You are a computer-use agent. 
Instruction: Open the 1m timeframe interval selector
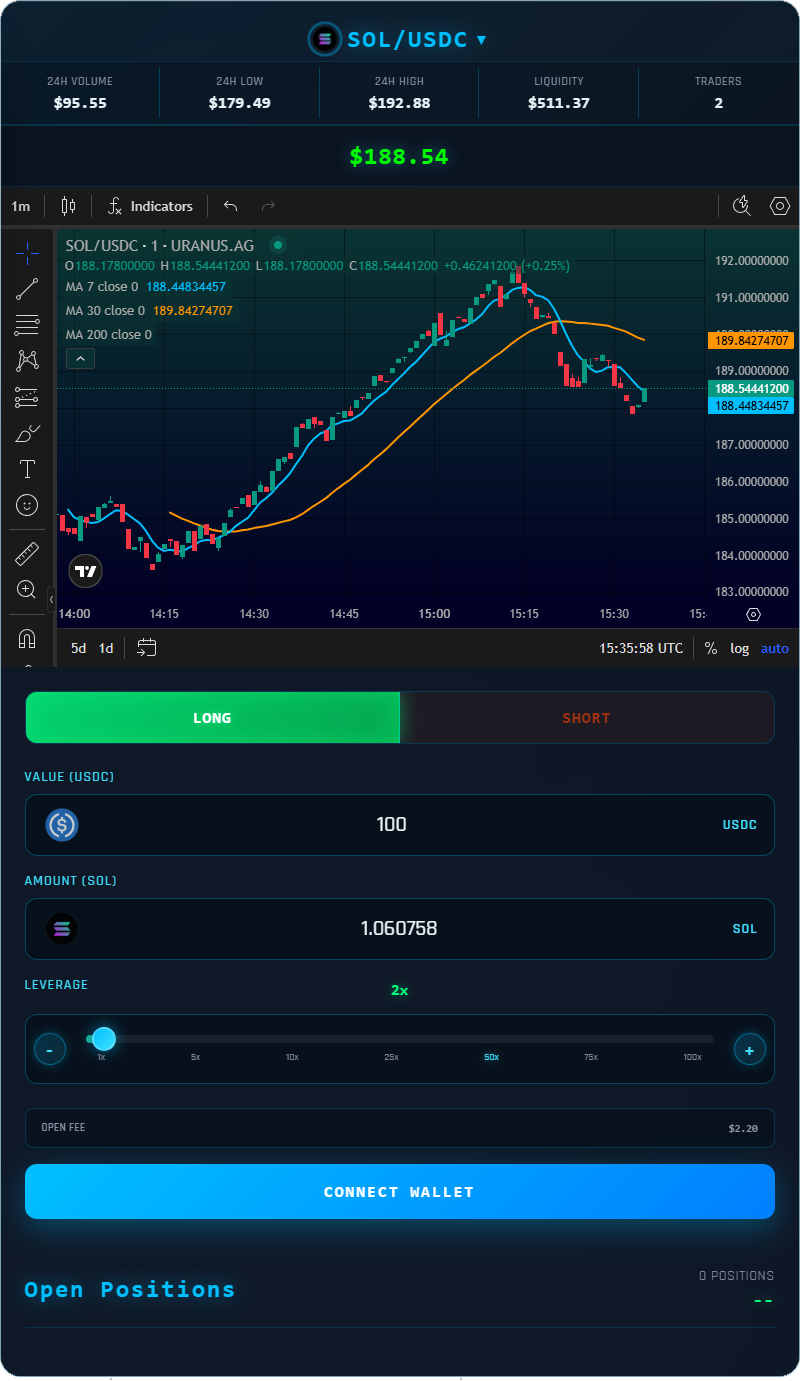click(21, 206)
